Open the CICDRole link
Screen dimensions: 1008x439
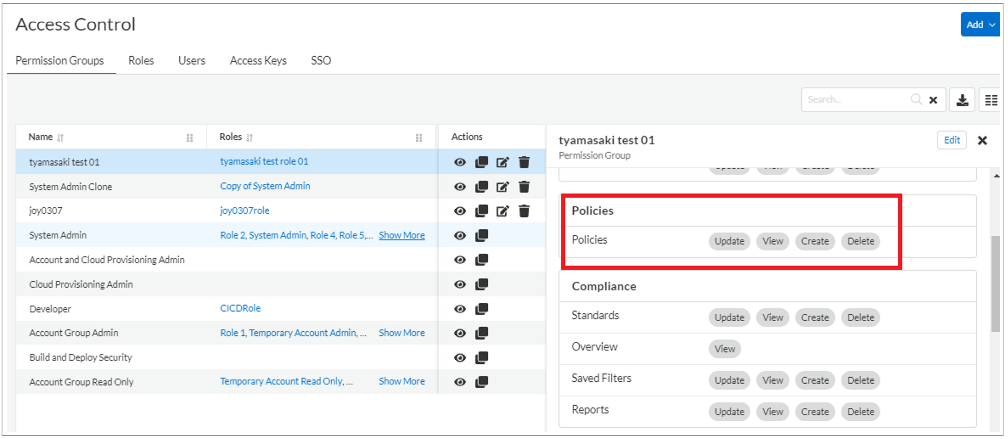pos(240,309)
